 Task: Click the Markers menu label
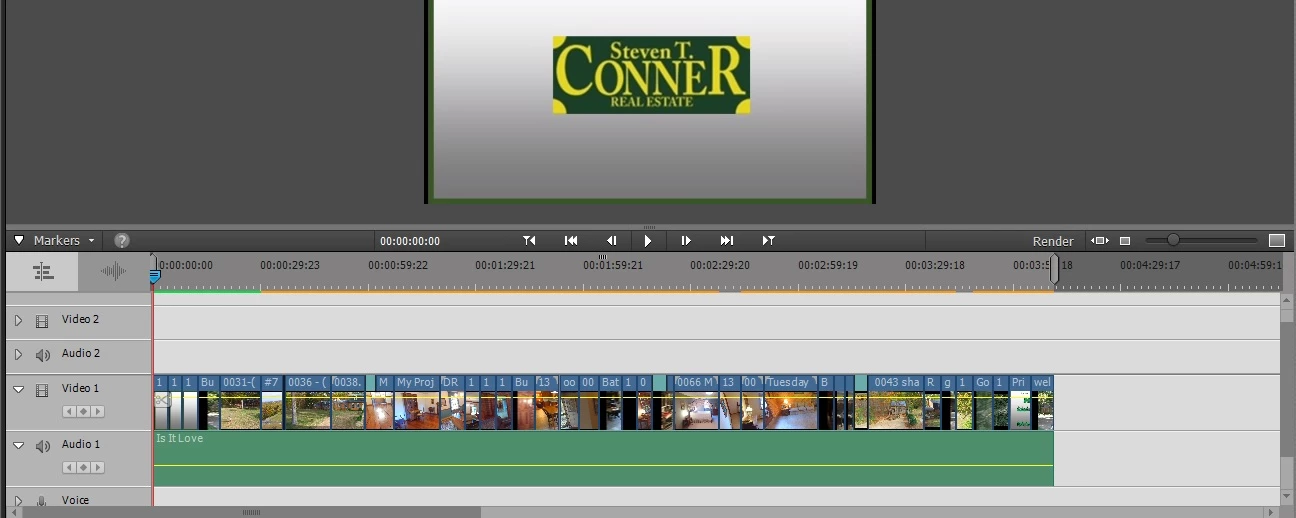[56, 241]
